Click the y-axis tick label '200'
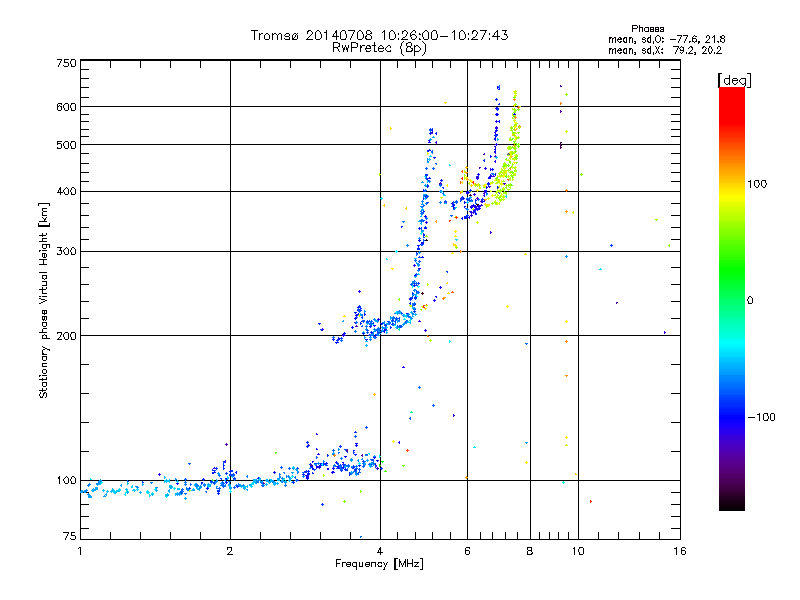This screenshot has height=600, width=800. (x=66, y=336)
